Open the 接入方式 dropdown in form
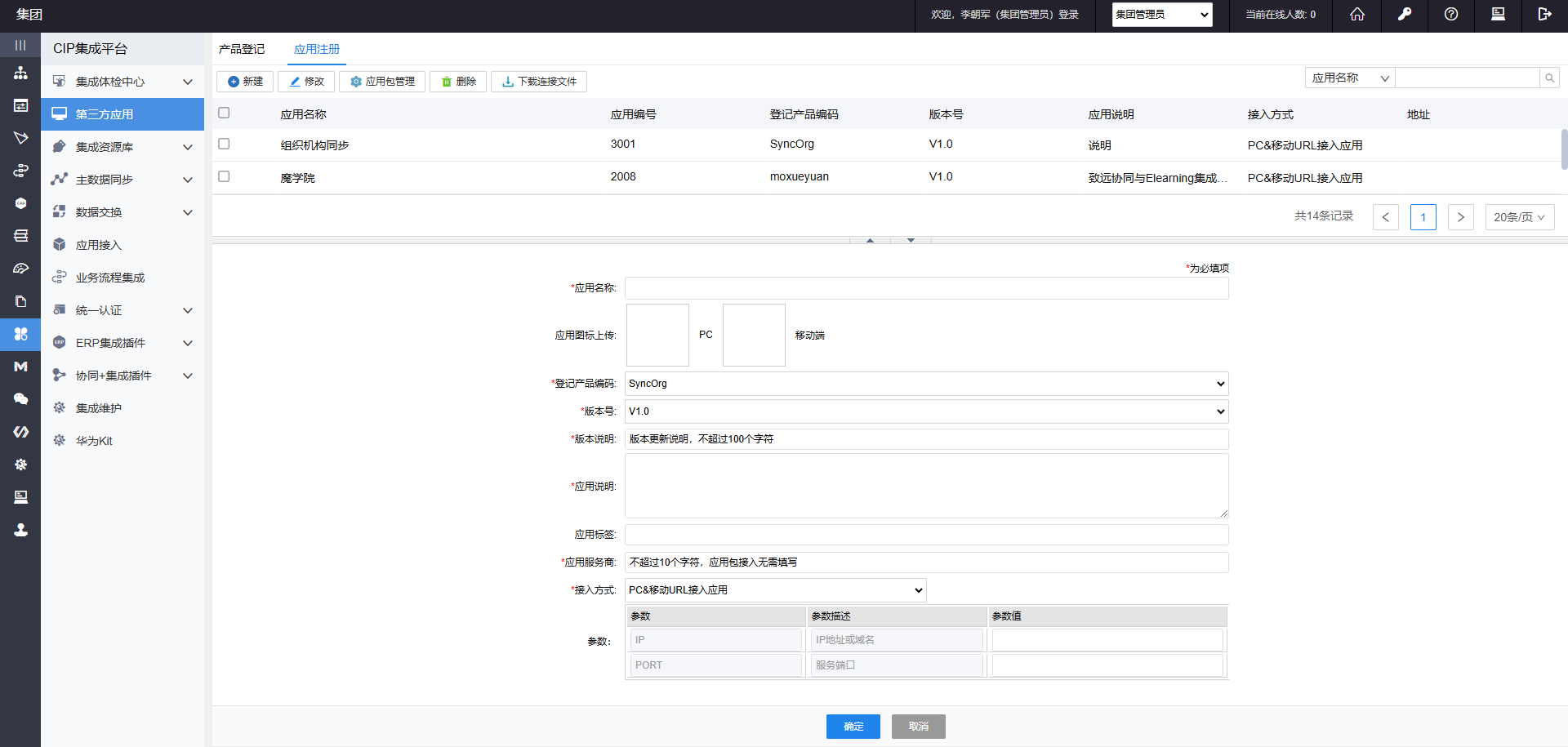Screen dimensions: 1568x747 (775, 590)
